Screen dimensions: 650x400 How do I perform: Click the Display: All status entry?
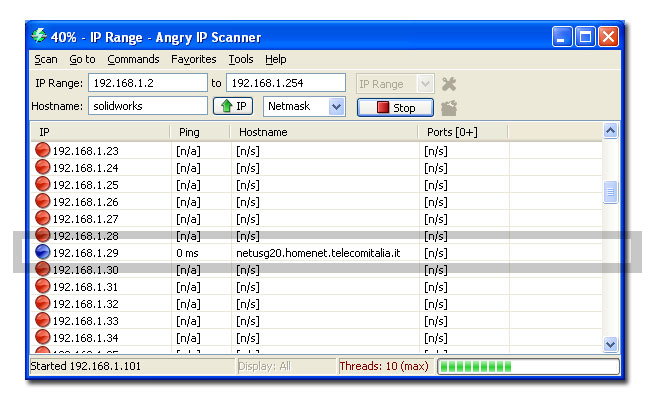coord(264,366)
